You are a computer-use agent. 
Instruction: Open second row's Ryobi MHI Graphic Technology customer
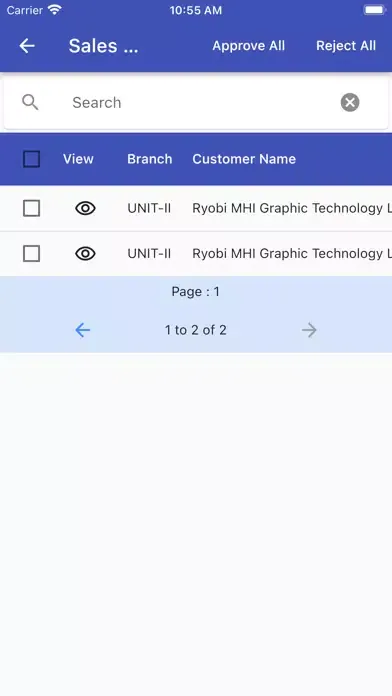(x=292, y=254)
